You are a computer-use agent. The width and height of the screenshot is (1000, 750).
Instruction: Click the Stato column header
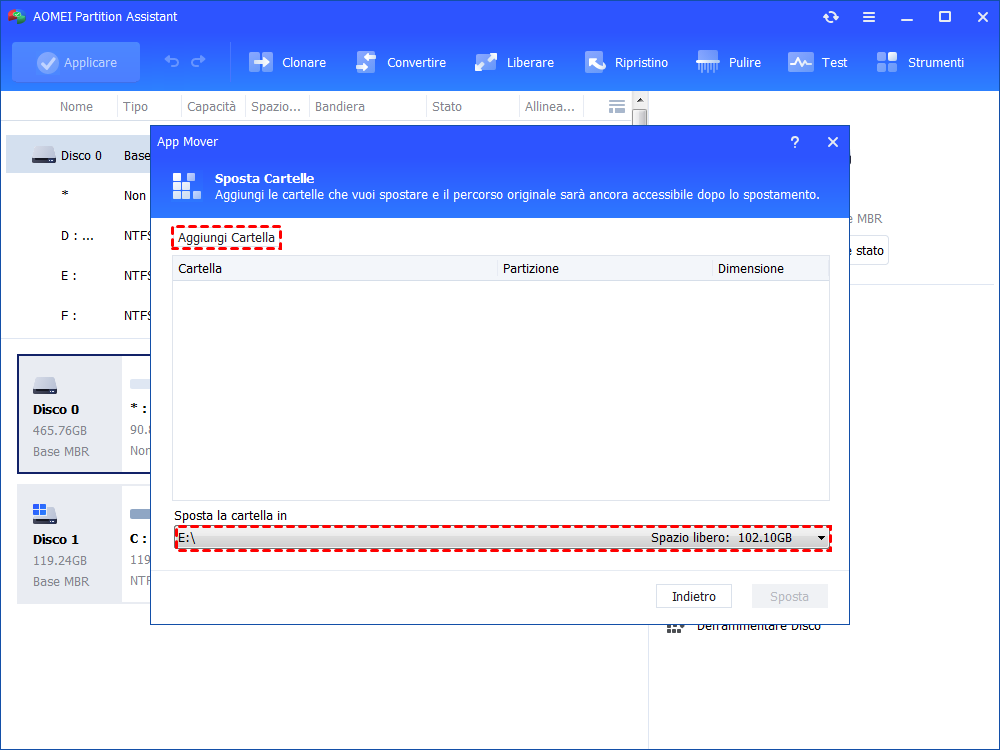pos(446,107)
